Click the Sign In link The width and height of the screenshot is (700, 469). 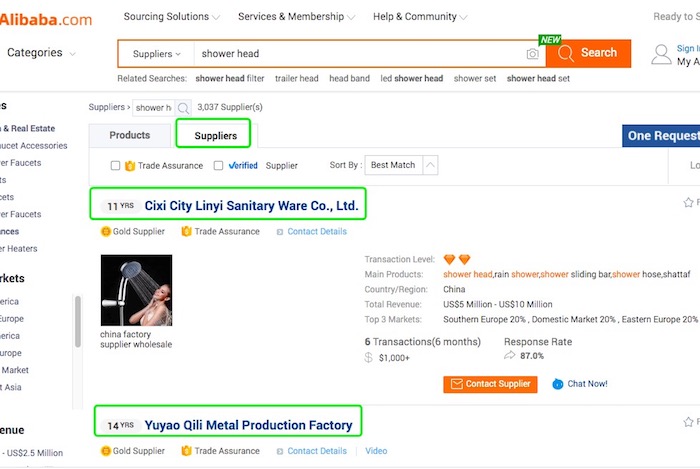click(x=688, y=49)
